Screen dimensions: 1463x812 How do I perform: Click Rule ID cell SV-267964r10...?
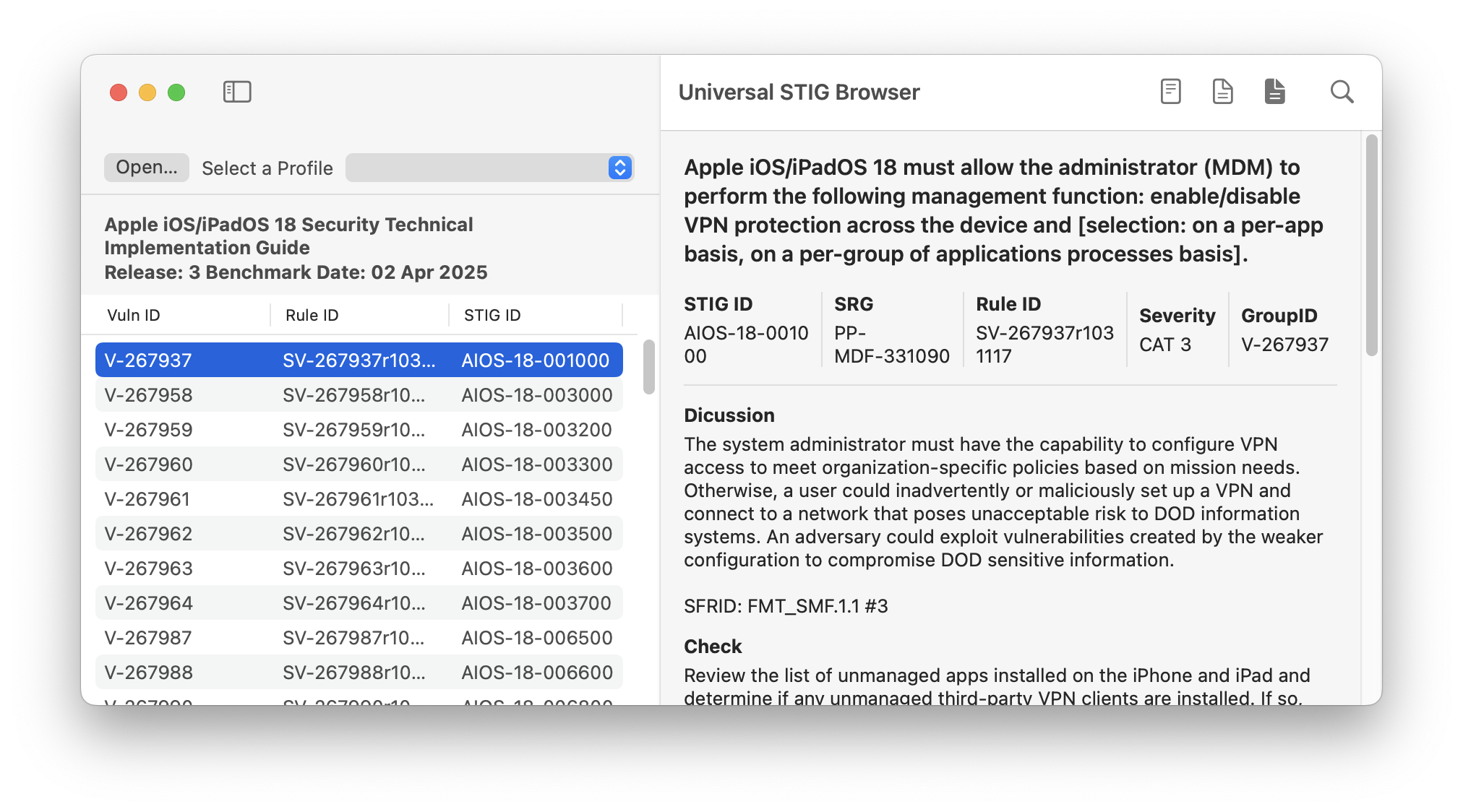click(353, 603)
